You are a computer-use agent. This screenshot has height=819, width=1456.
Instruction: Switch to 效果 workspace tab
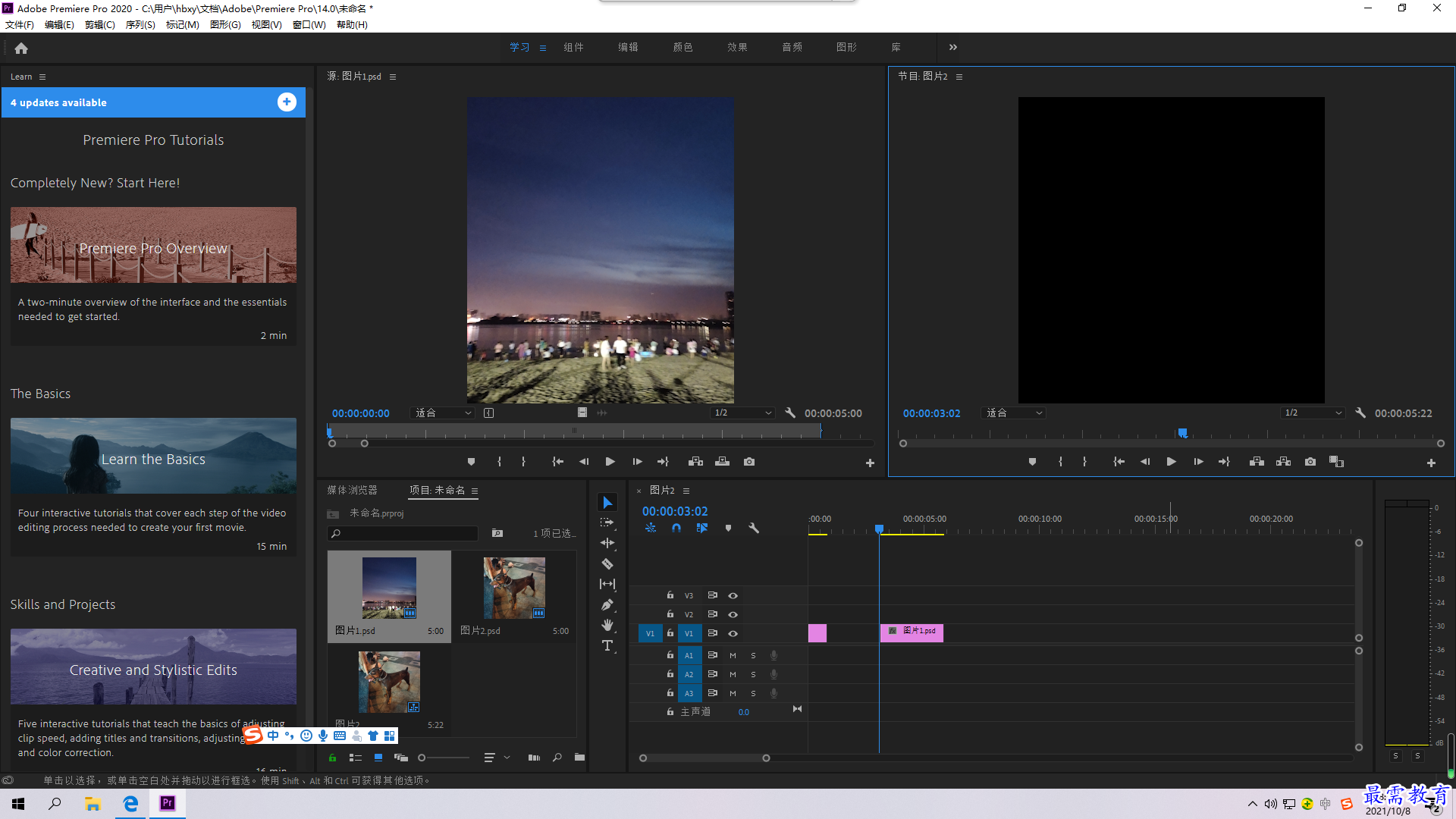point(737,47)
